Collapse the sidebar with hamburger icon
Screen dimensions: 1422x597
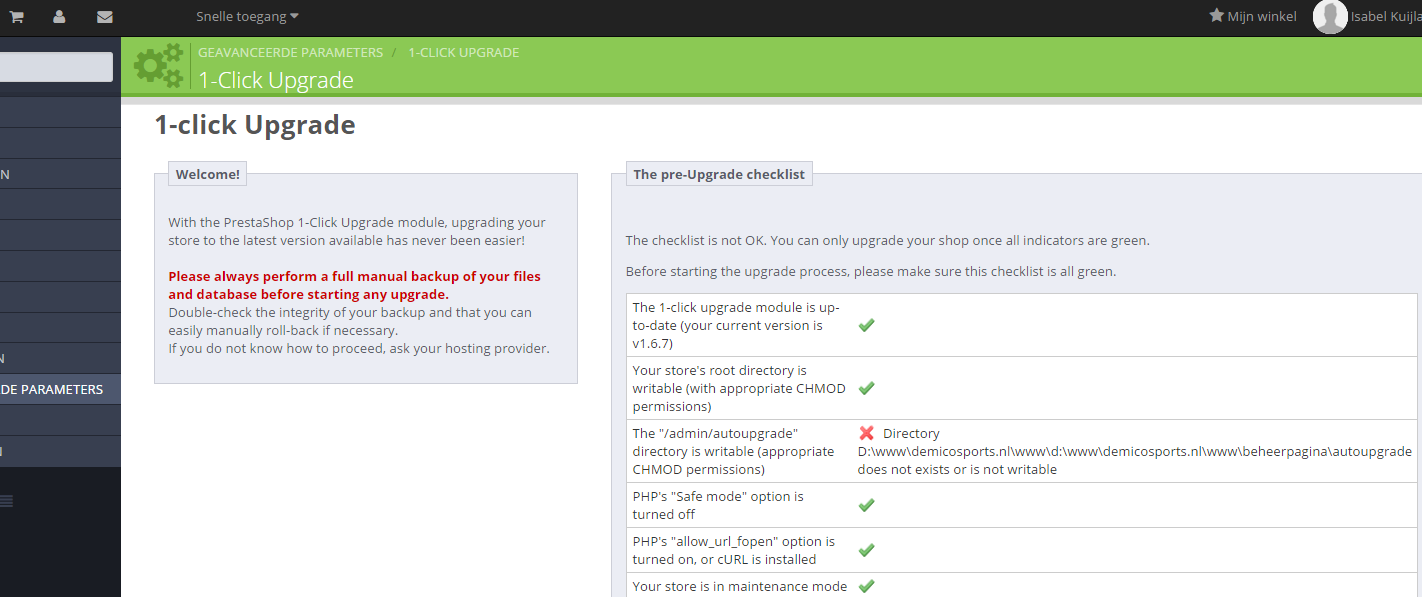pyautogui.click(x=6, y=502)
